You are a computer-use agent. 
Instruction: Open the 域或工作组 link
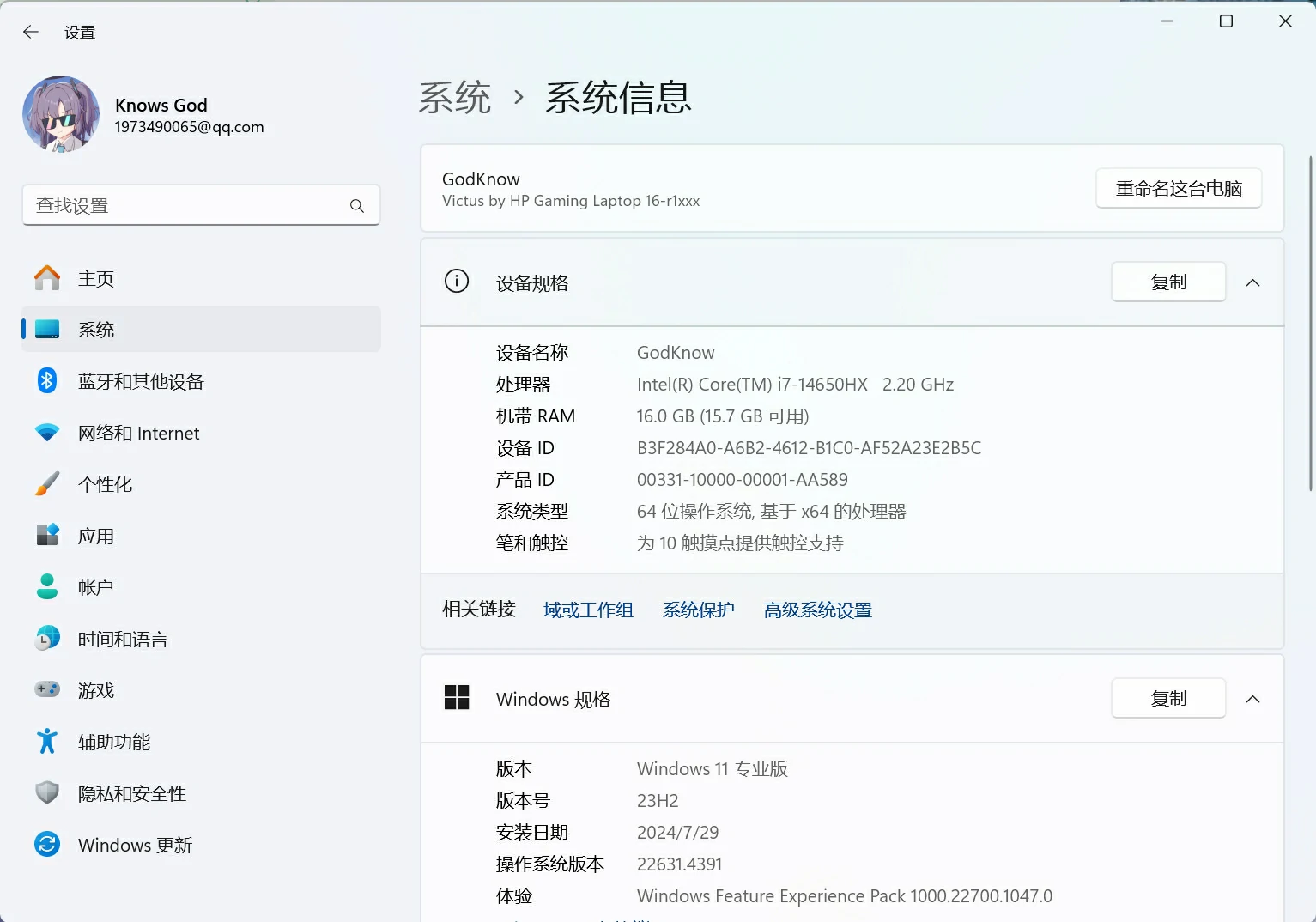point(588,610)
